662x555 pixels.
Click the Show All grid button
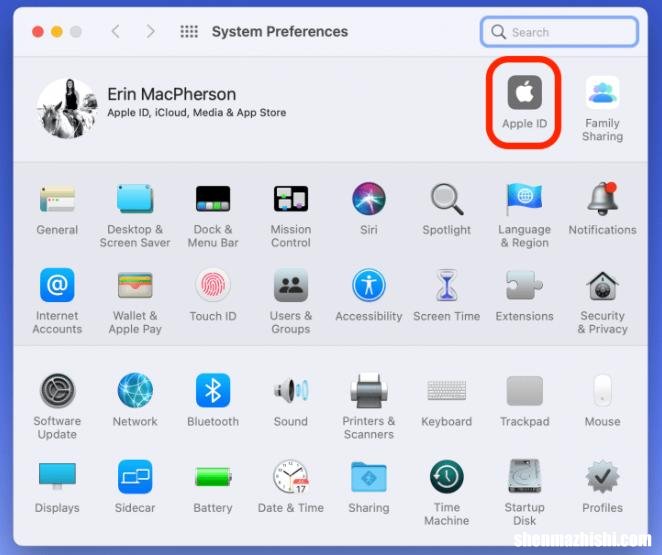tap(189, 32)
